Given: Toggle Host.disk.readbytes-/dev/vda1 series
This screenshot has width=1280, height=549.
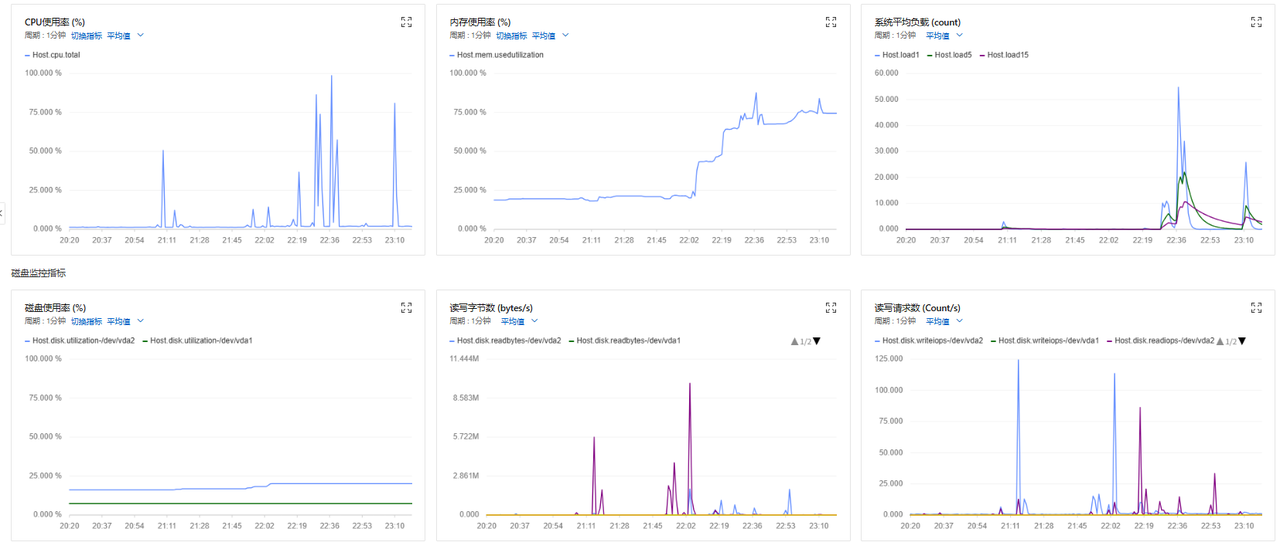Looking at the screenshot, I should 625,341.
